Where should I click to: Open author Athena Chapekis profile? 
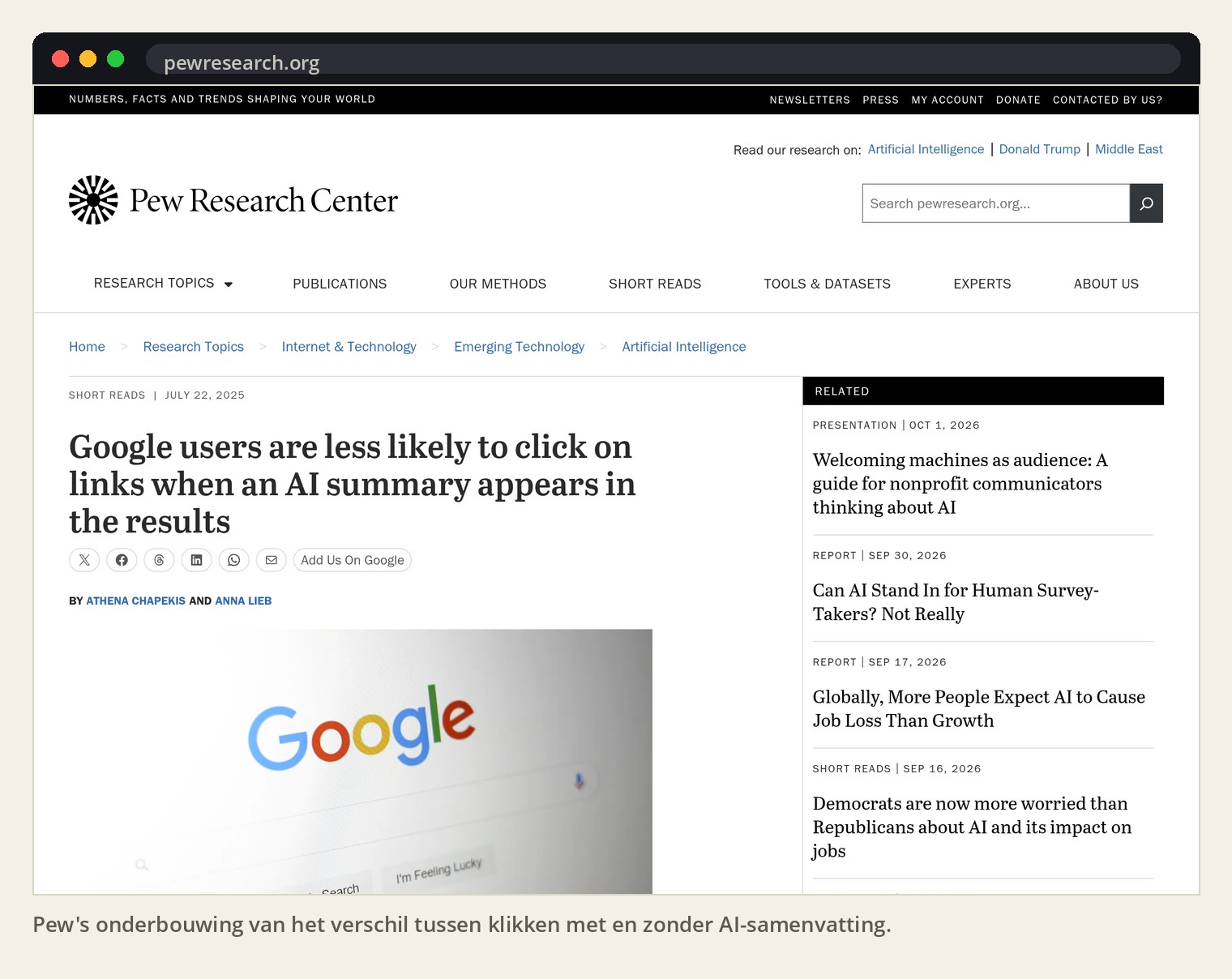point(136,601)
